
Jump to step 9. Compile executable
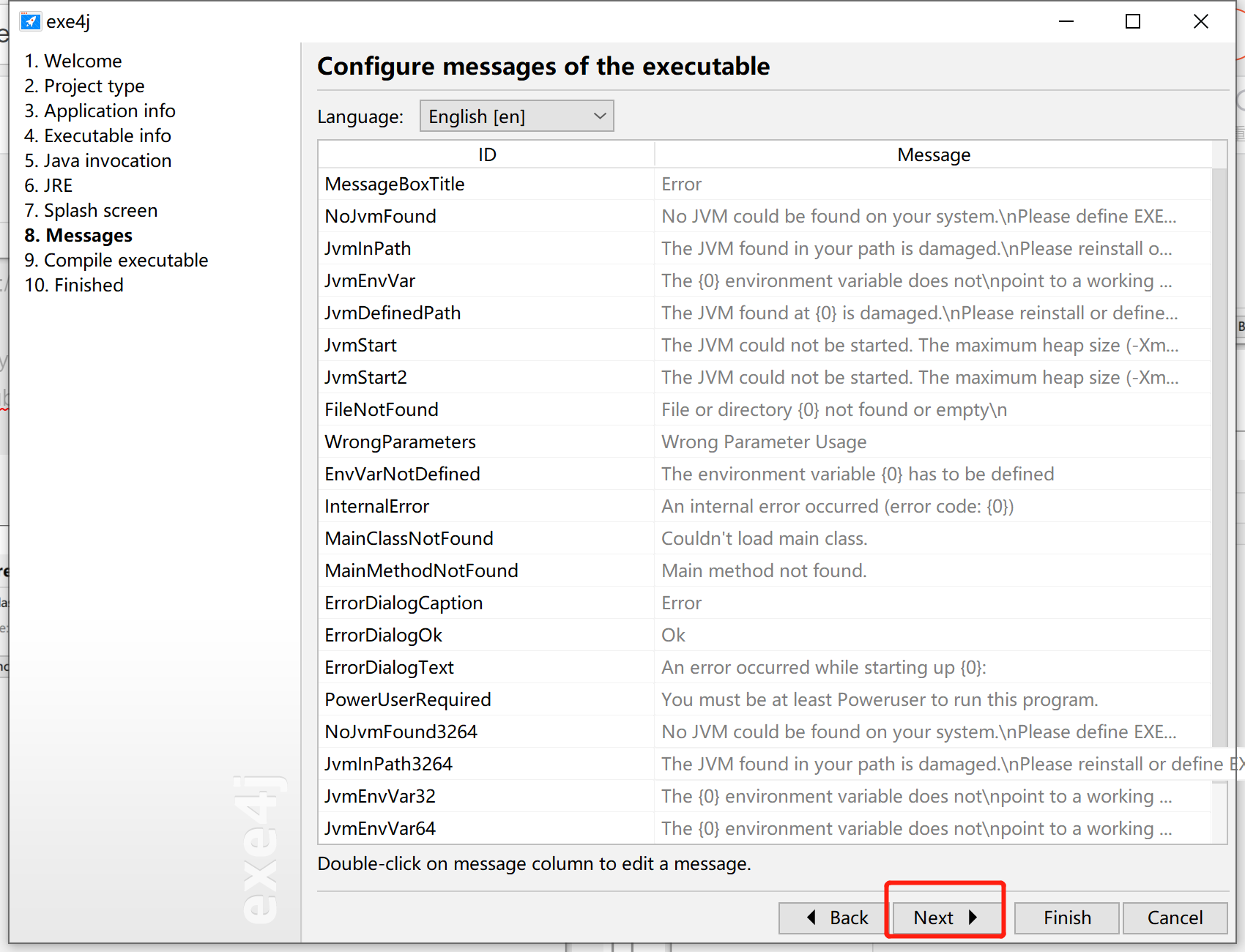click(116, 260)
